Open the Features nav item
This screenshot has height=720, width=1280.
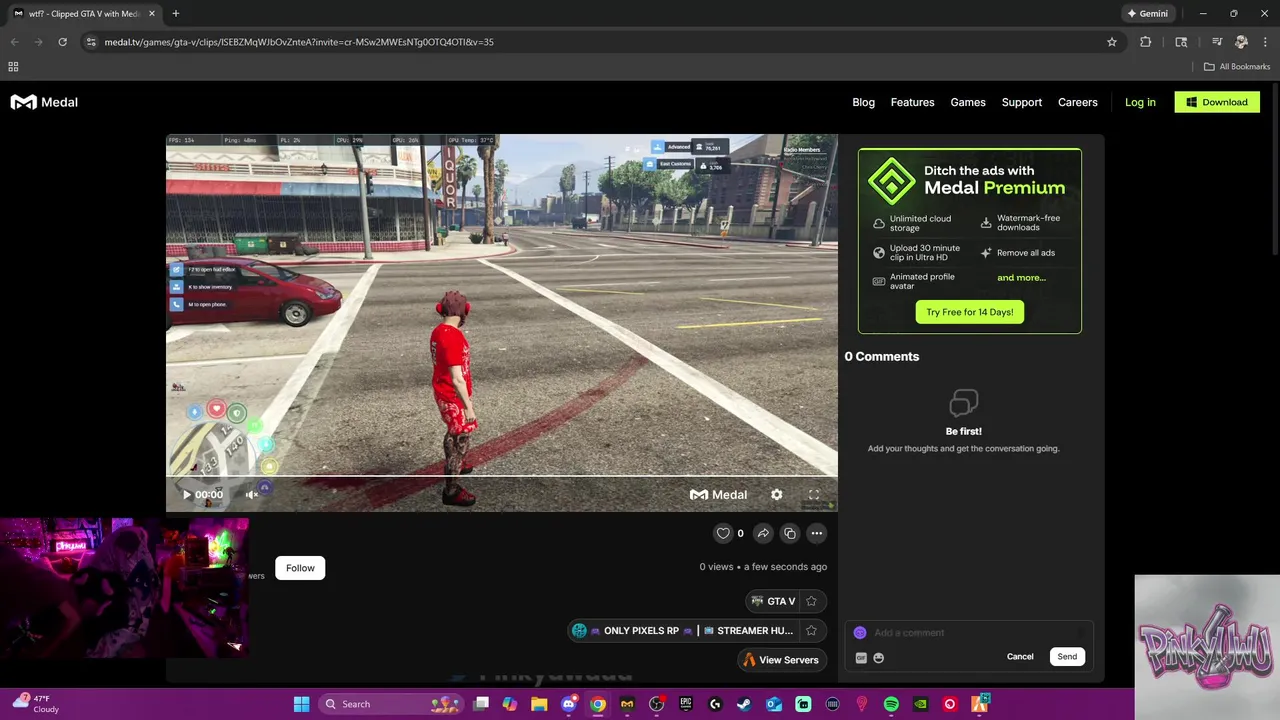click(x=912, y=102)
